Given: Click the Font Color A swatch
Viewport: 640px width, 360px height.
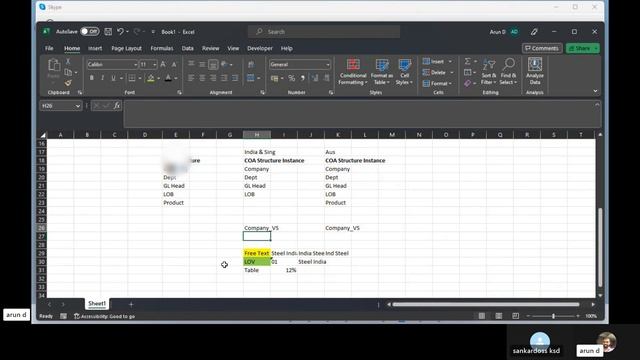Looking at the screenshot, I should point(168,78).
